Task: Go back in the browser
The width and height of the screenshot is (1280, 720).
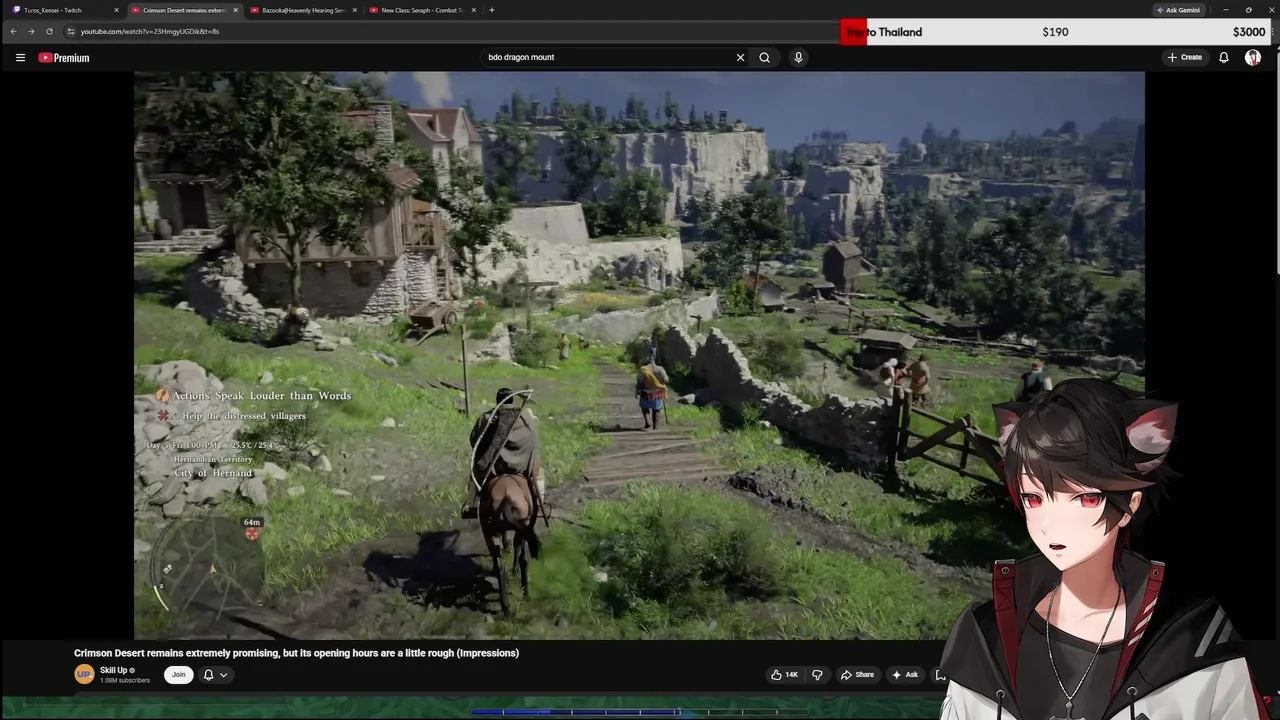Action: click(x=13, y=31)
